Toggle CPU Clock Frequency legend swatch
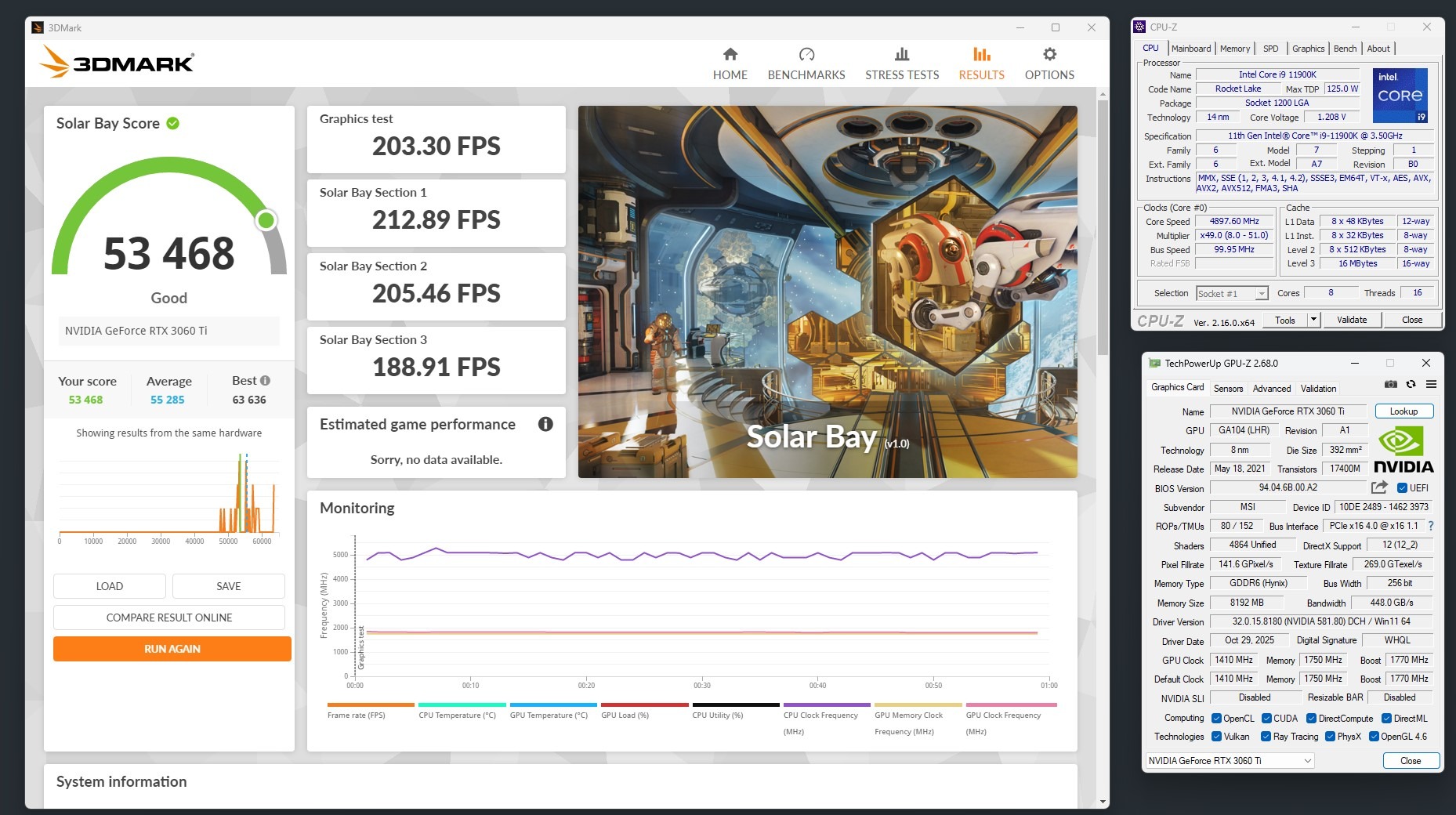Viewport: 1456px width, 815px height. click(827, 705)
